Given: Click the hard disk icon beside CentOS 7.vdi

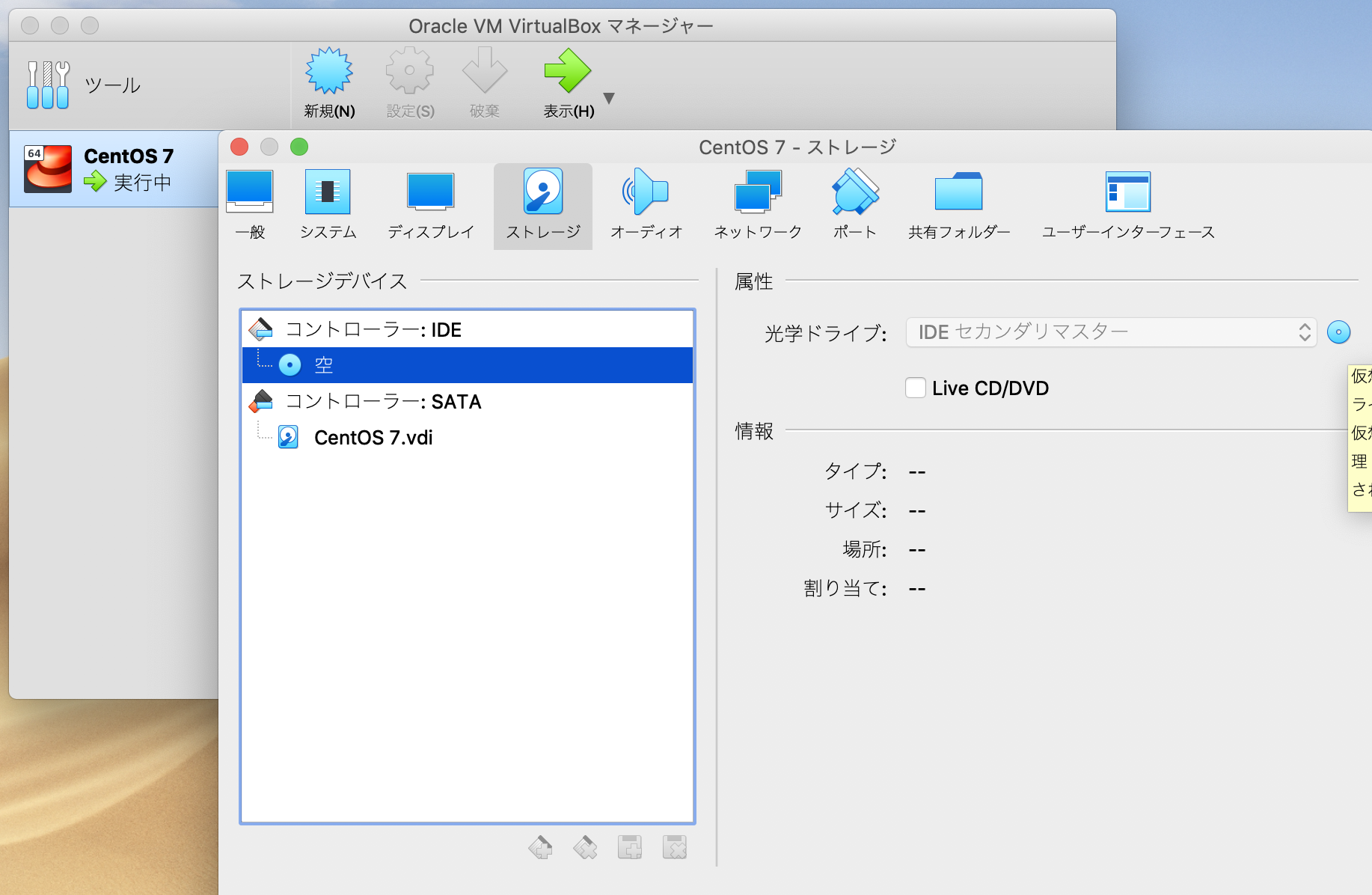Looking at the screenshot, I should click(x=288, y=437).
